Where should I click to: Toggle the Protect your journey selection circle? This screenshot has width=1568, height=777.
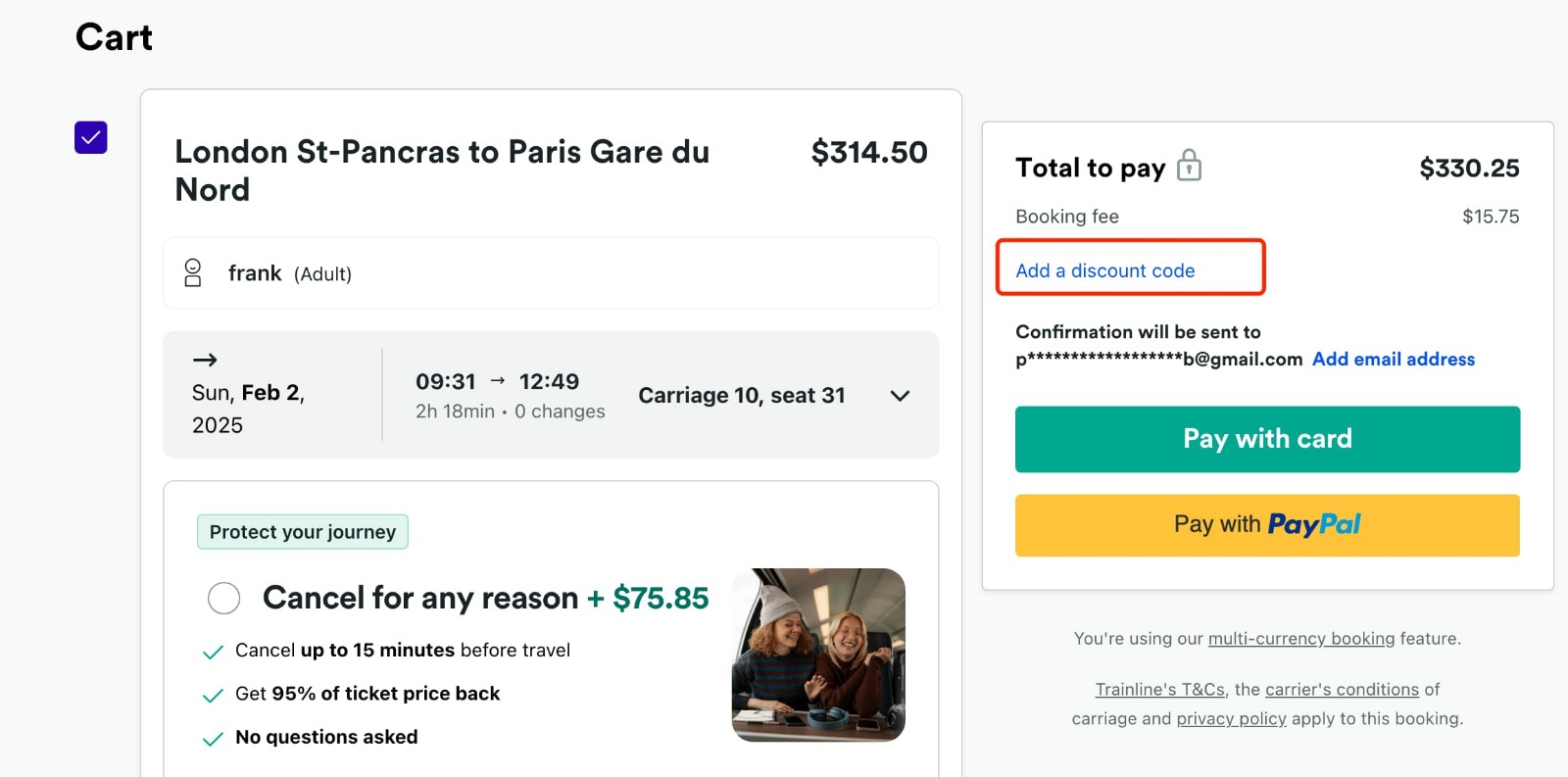[224, 598]
